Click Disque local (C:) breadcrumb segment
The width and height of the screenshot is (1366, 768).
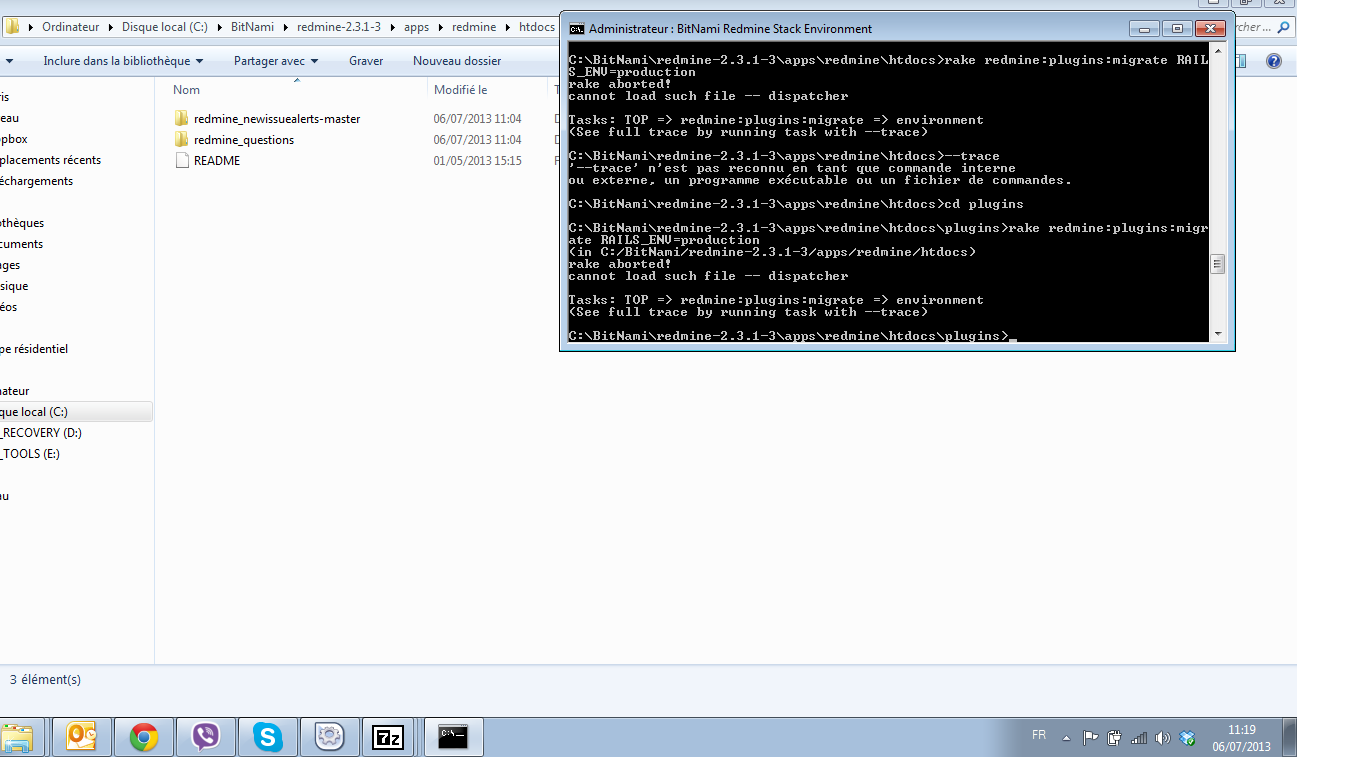point(165,27)
